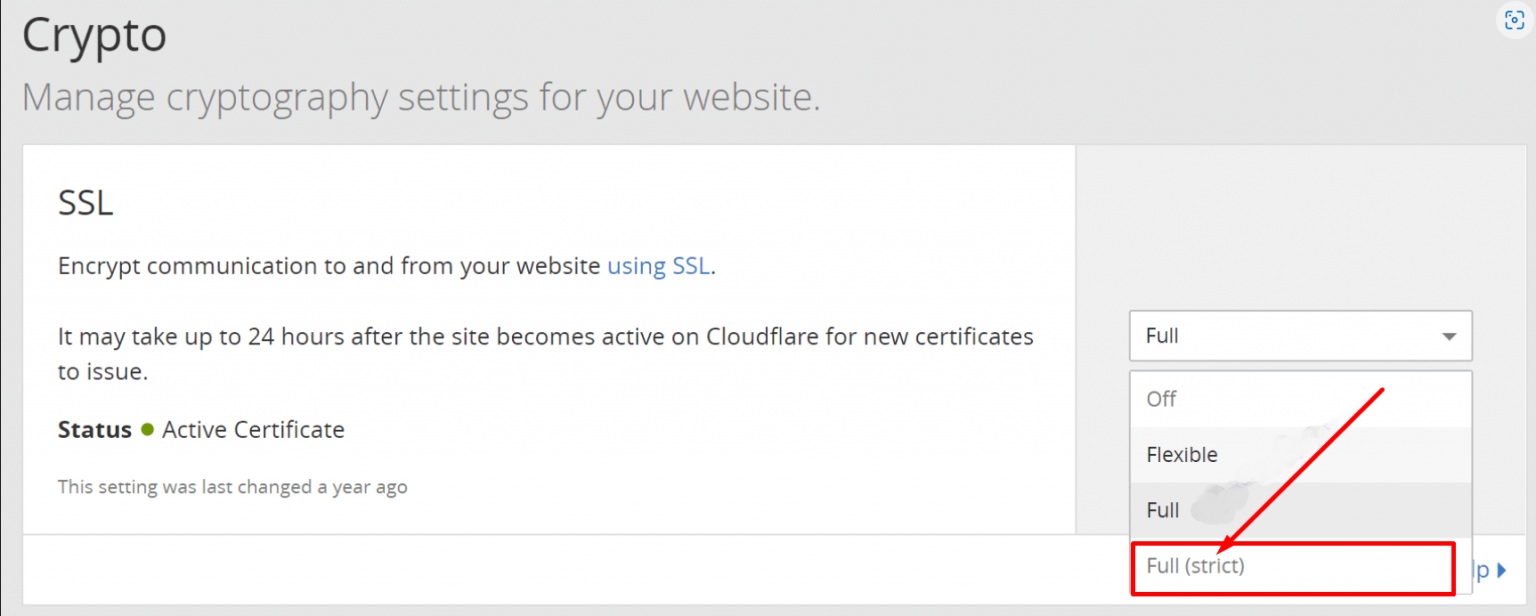Image resolution: width=1536 pixels, height=616 pixels.
Task: Click the 24 hours certificate notice paragraph
Action: click(546, 354)
